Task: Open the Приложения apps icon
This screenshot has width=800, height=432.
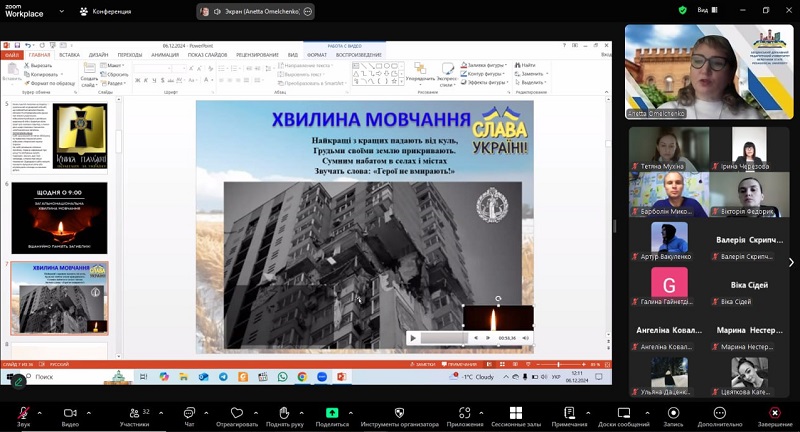Action: pos(465,413)
